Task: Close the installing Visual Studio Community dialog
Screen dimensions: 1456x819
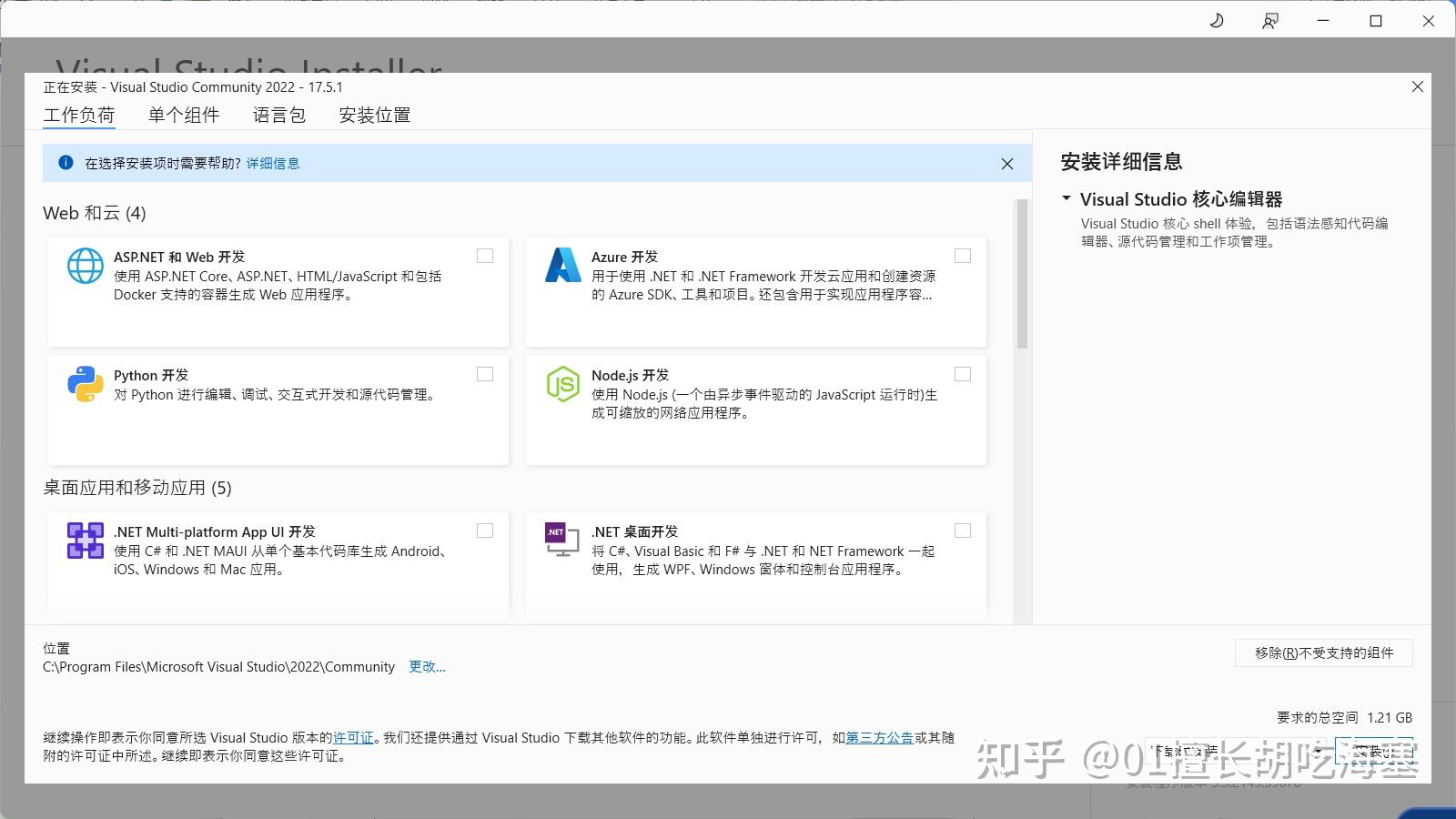Action: pyautogui.click(x=1418, y=86)
